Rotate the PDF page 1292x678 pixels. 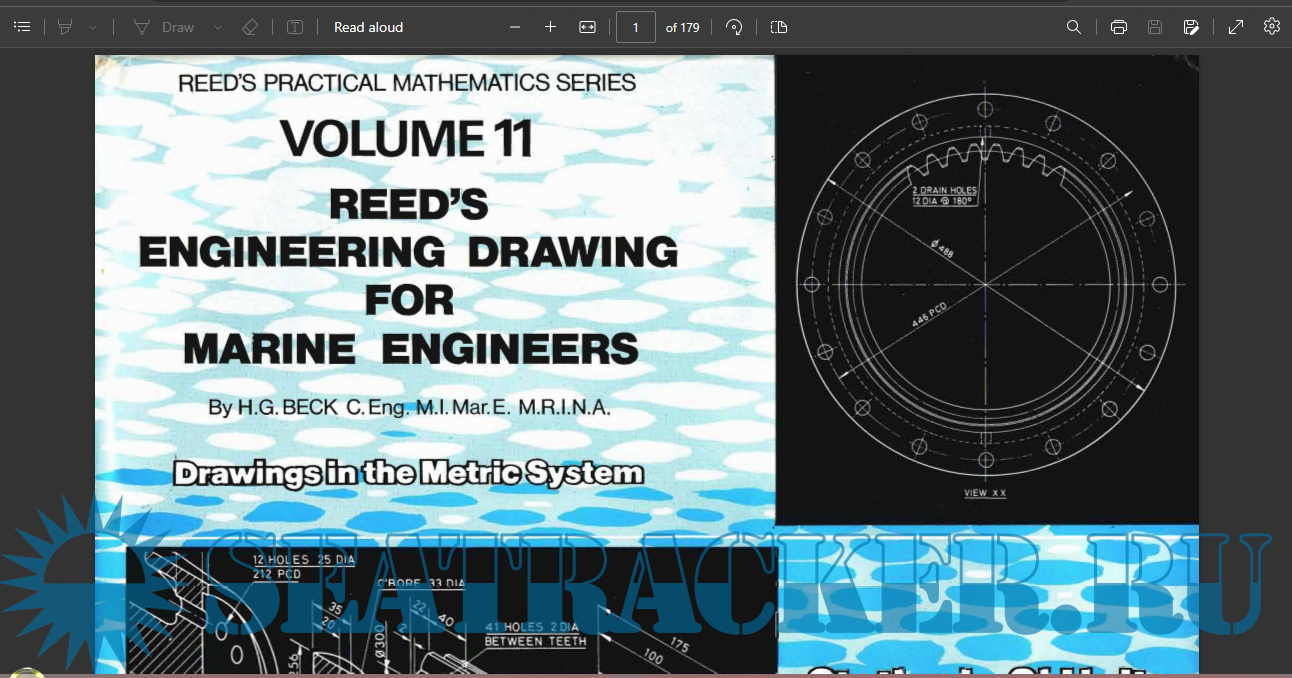[x=734, y=27]
